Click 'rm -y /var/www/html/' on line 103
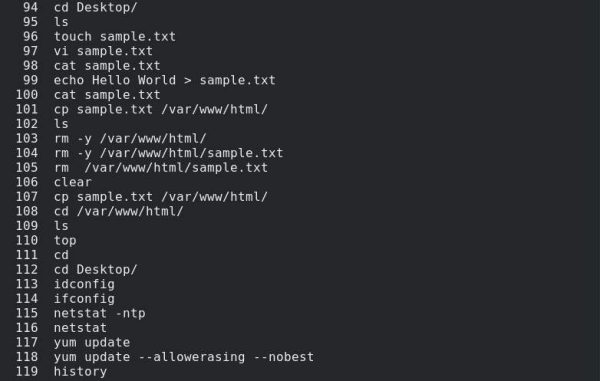The height and width of the screenshot is (381, 600). (130, 138)
